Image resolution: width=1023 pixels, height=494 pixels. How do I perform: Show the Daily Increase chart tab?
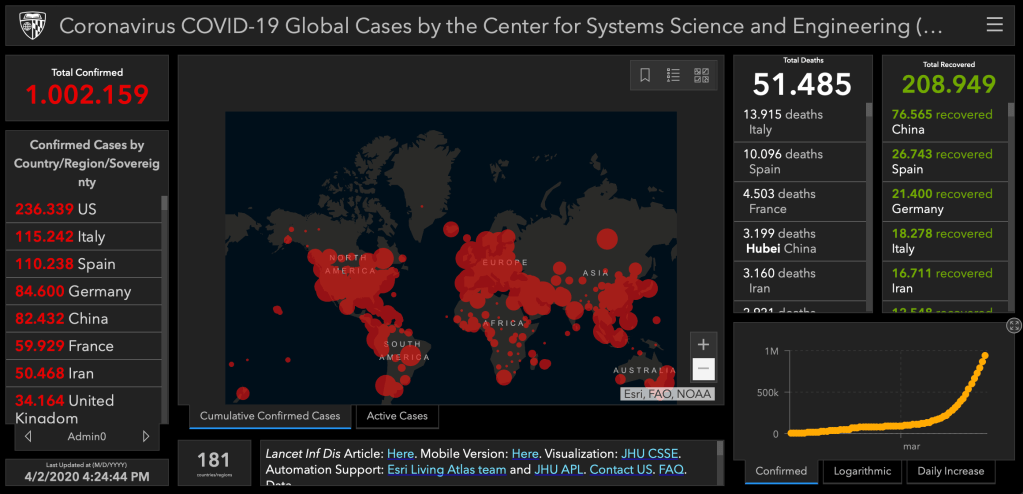pyautogui.click(x=950, y=471)
